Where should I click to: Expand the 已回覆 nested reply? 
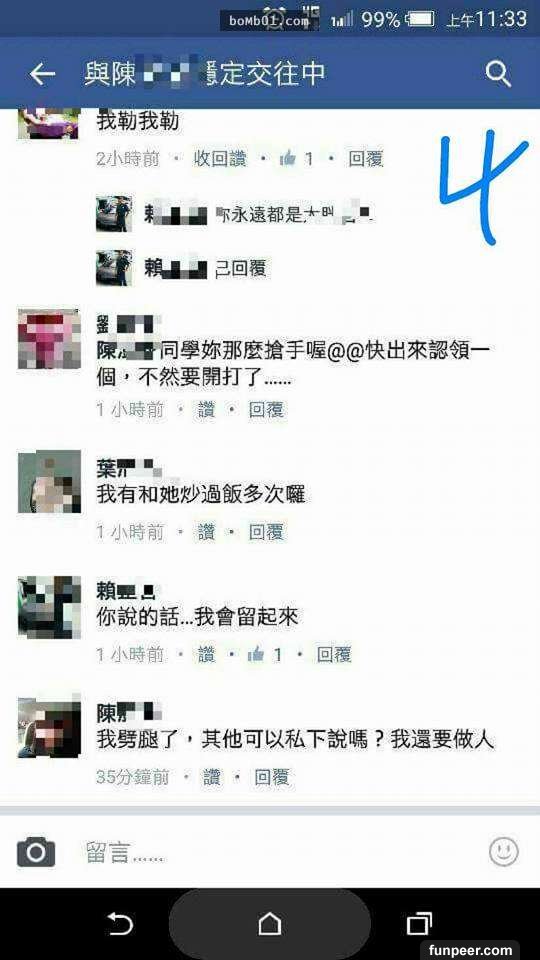click(x=241, y=268)
